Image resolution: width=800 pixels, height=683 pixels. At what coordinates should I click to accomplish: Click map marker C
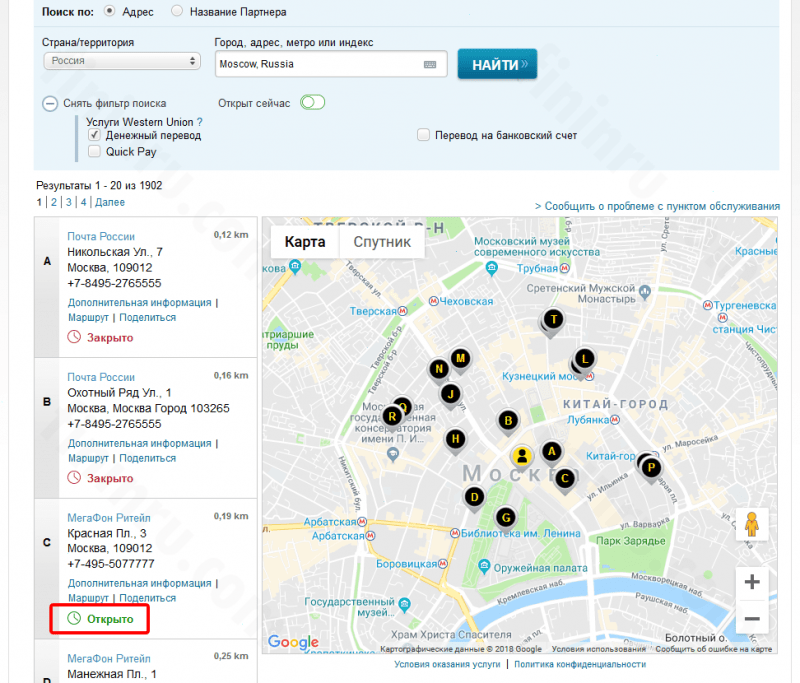[565, 479]
